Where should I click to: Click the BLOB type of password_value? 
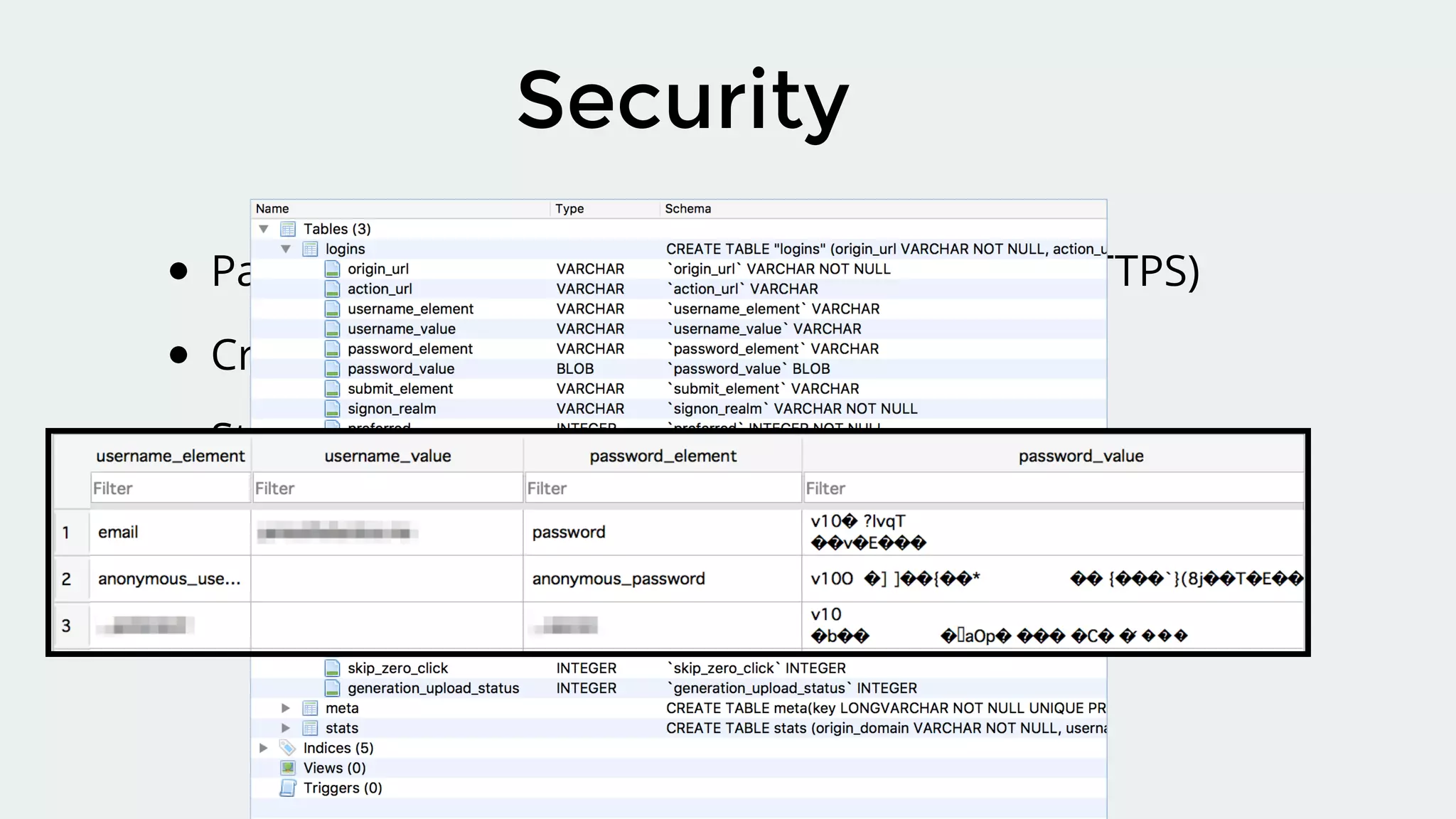click(575, 369)
